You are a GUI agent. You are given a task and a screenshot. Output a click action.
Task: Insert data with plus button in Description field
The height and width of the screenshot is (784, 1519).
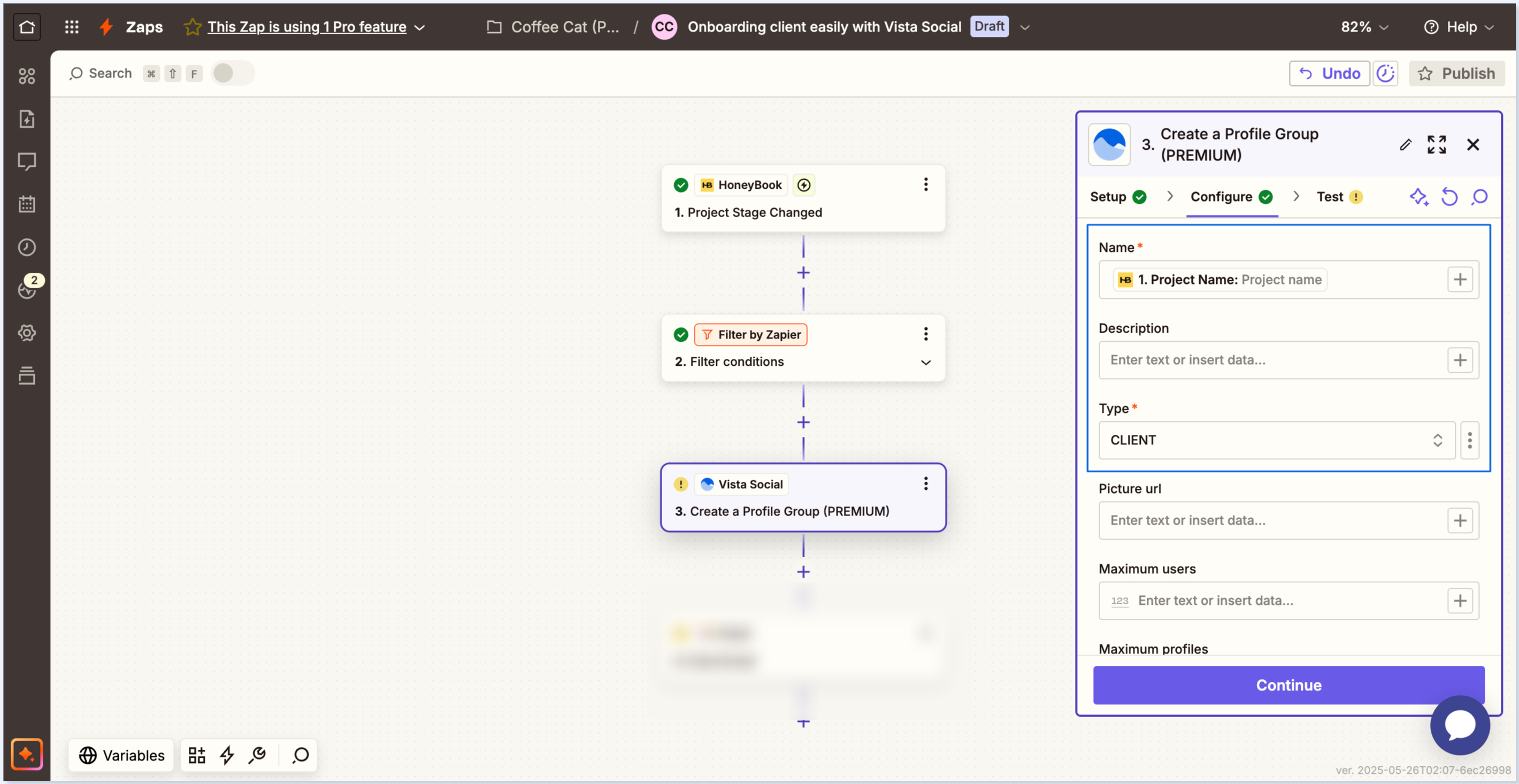click(1460, 360)
